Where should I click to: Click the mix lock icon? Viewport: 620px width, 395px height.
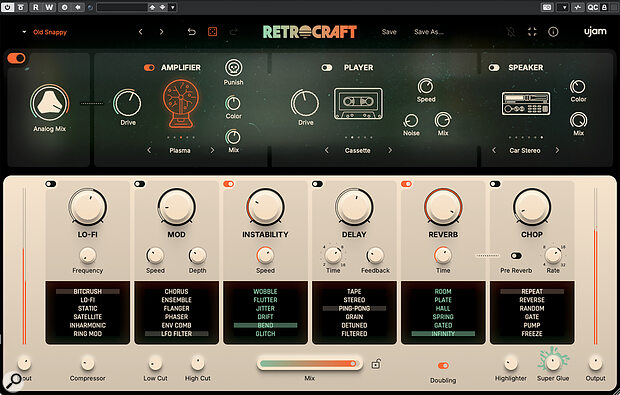coord(376,364)
